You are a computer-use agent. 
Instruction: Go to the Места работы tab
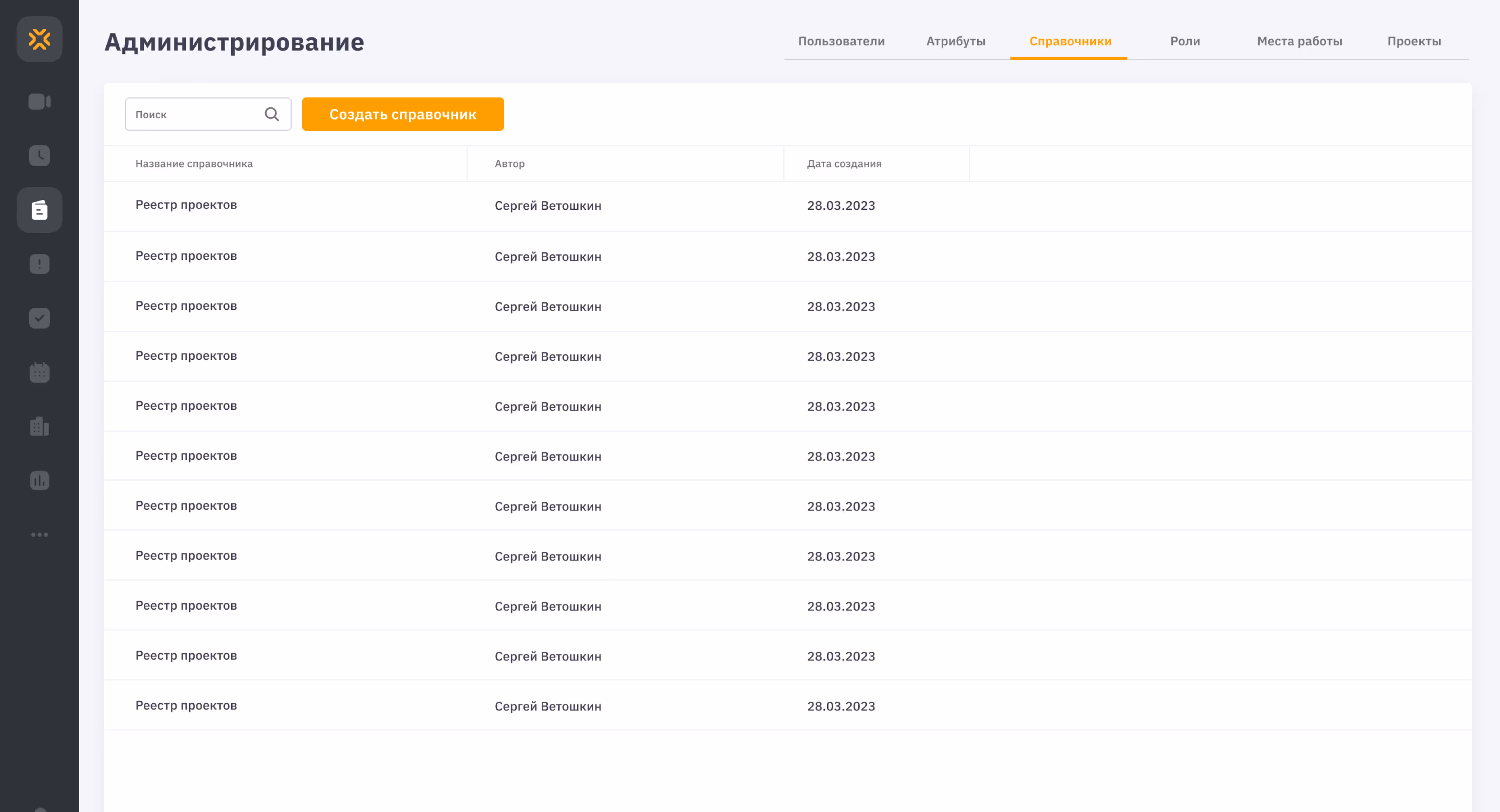[1299, 41]
